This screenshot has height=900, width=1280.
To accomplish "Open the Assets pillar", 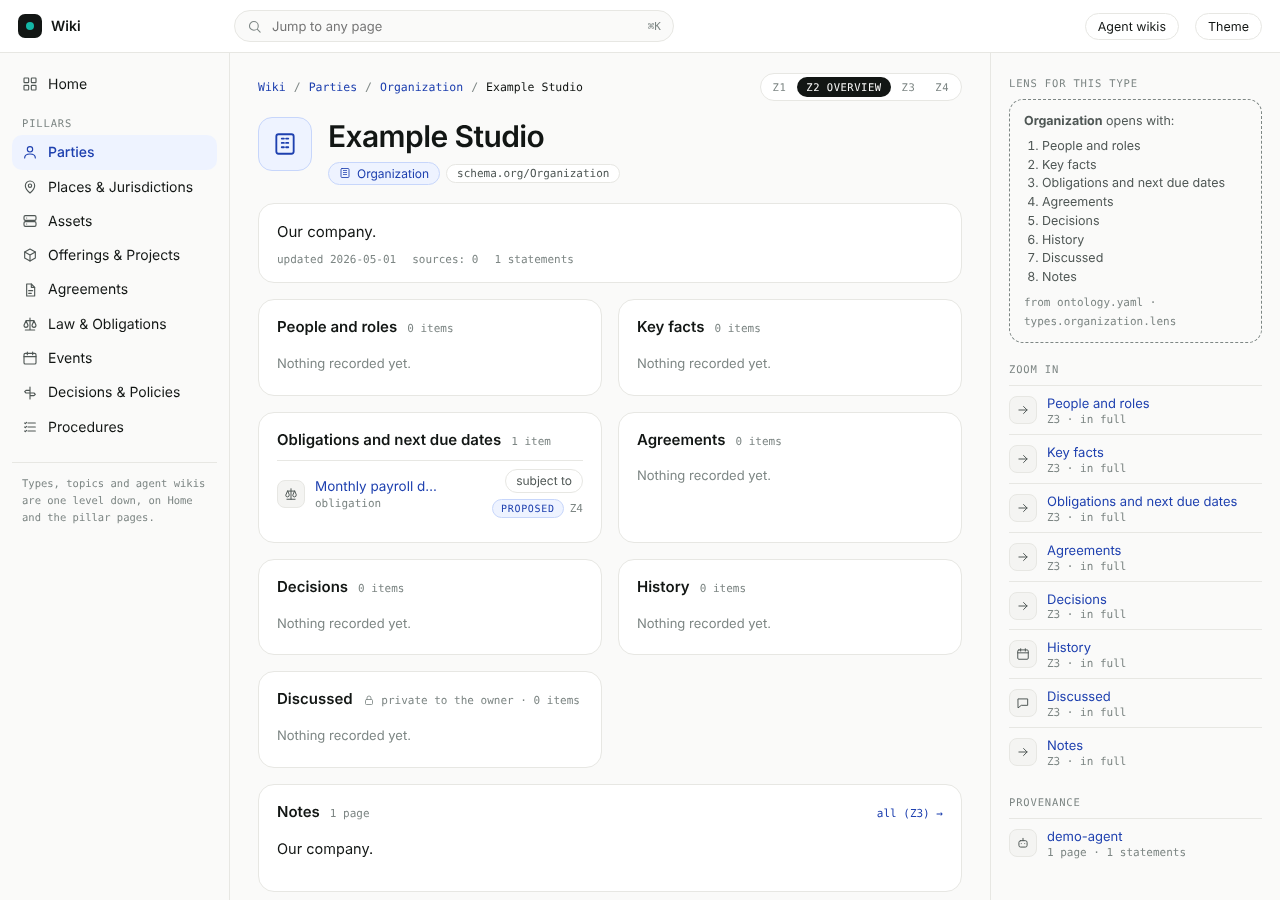I will [x=114, y=221].
